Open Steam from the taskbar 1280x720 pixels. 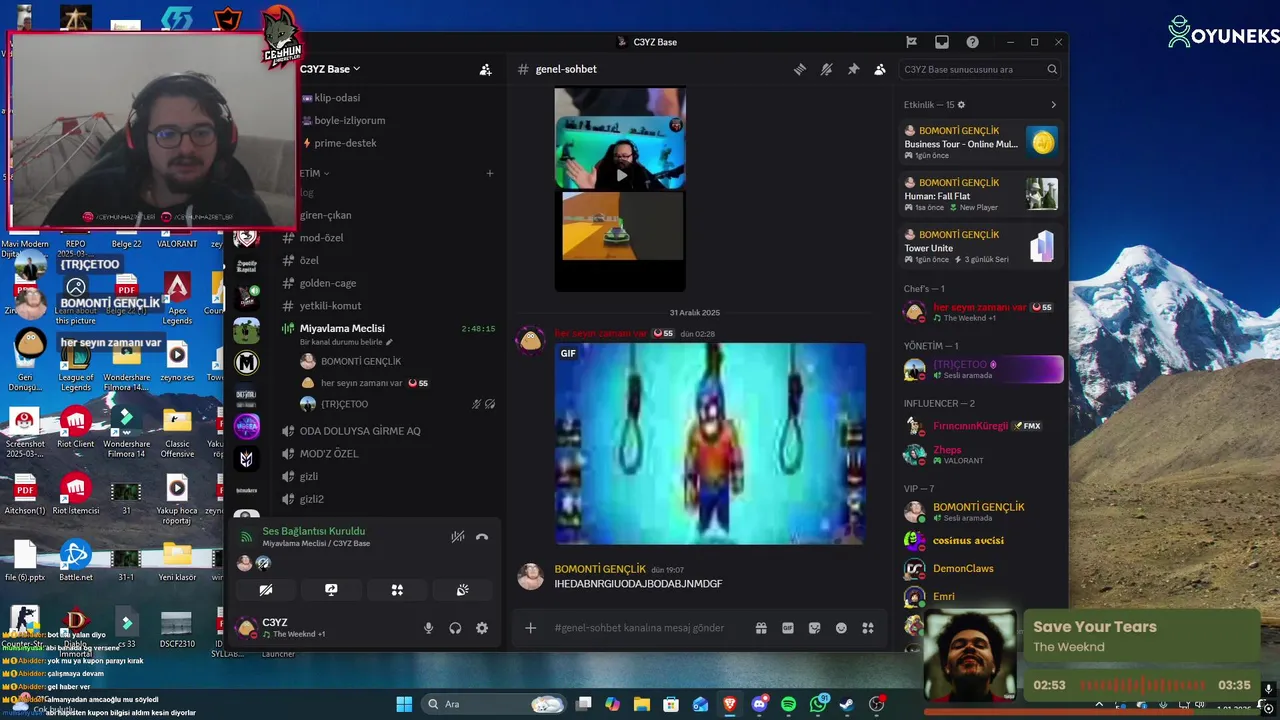pos(847,704)
